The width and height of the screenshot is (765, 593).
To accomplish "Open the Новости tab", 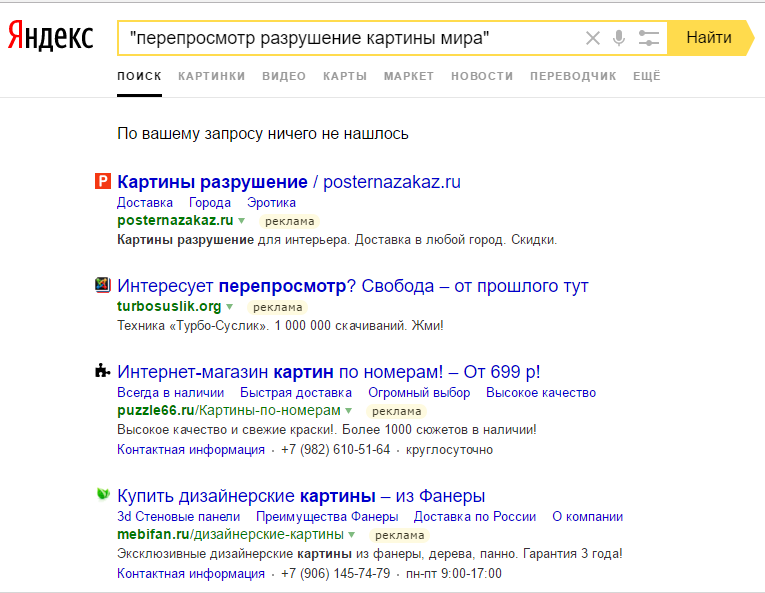I will point(482,76).
